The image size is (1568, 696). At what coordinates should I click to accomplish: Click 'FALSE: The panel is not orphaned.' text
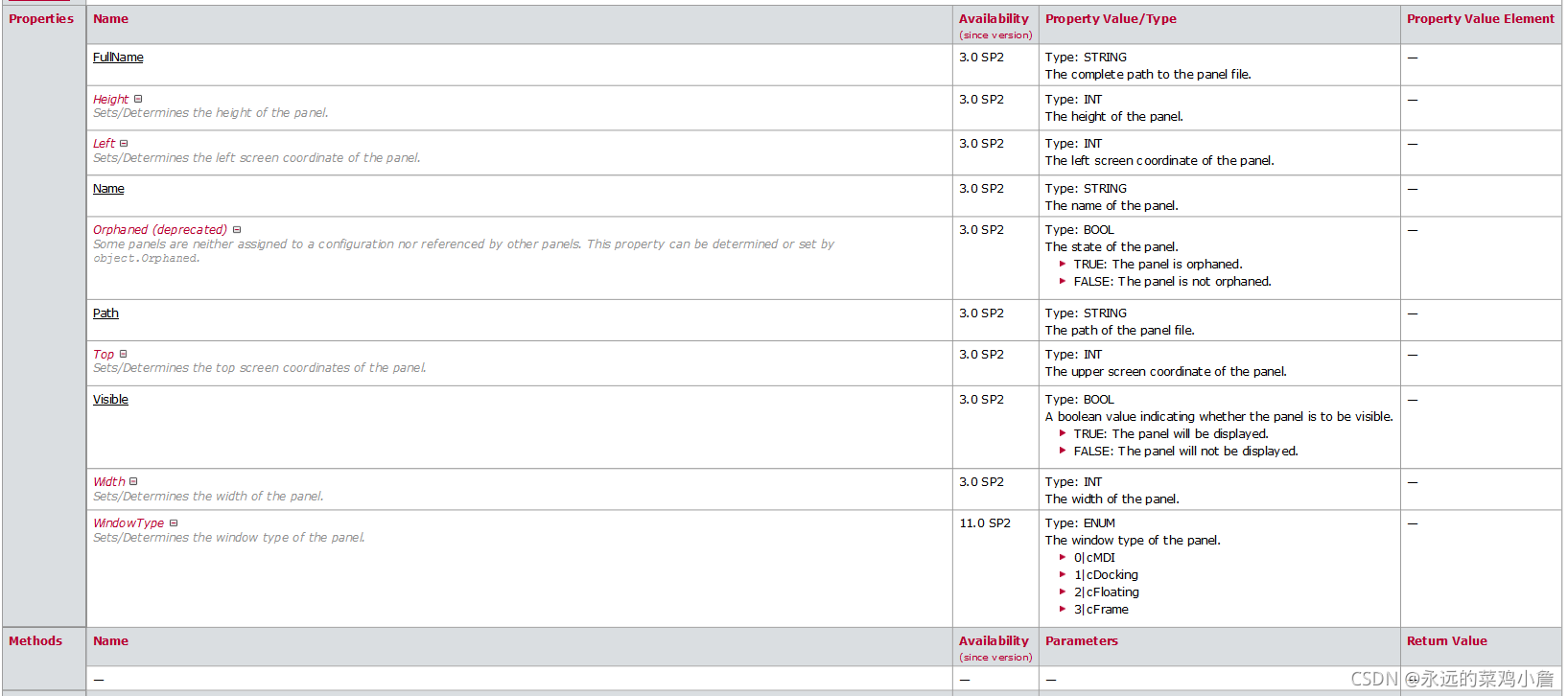[1172, 282]
